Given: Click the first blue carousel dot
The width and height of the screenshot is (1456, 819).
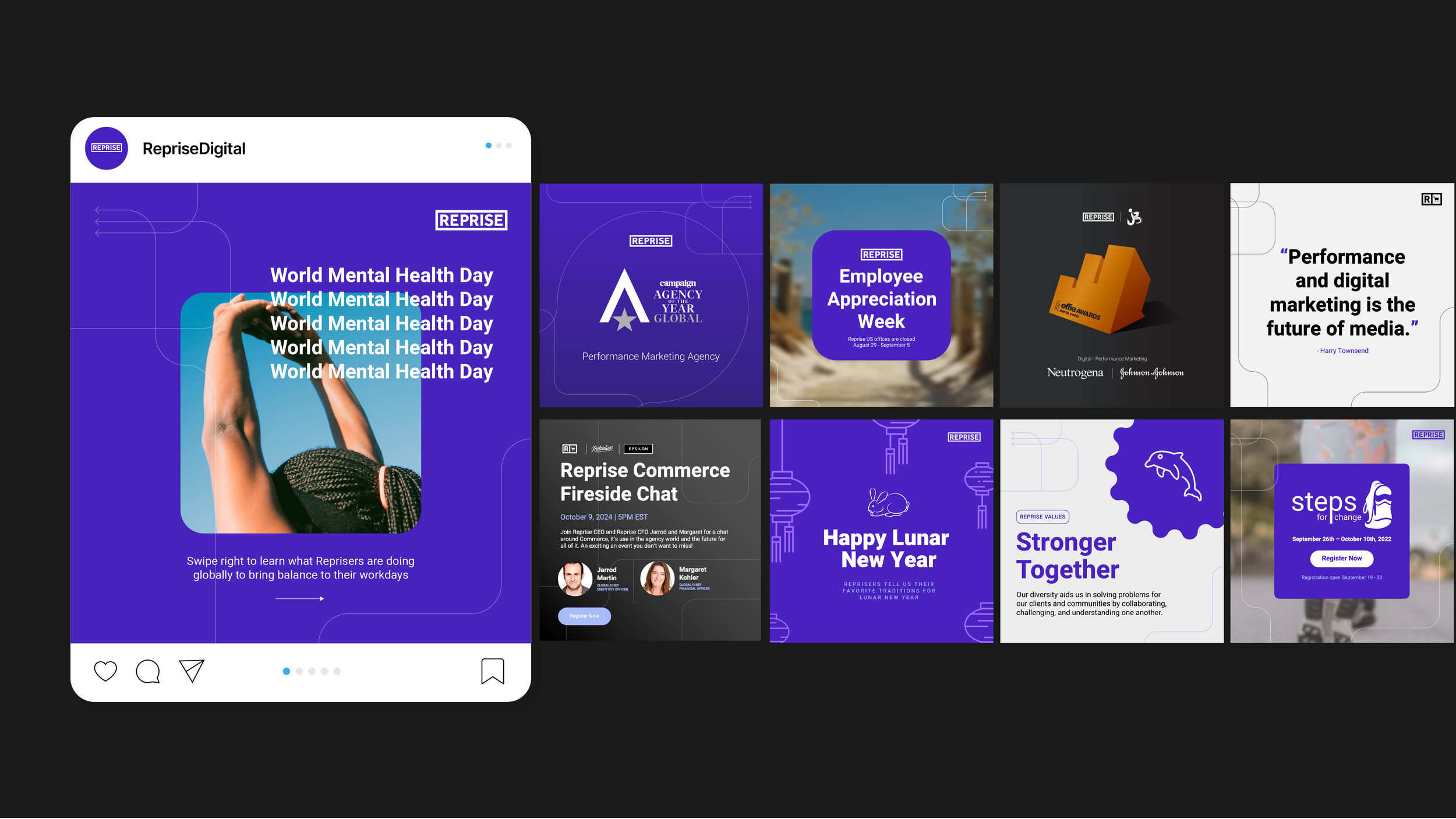Looking at the screenshot, I should pyautogui.click(x=287, y=672).
